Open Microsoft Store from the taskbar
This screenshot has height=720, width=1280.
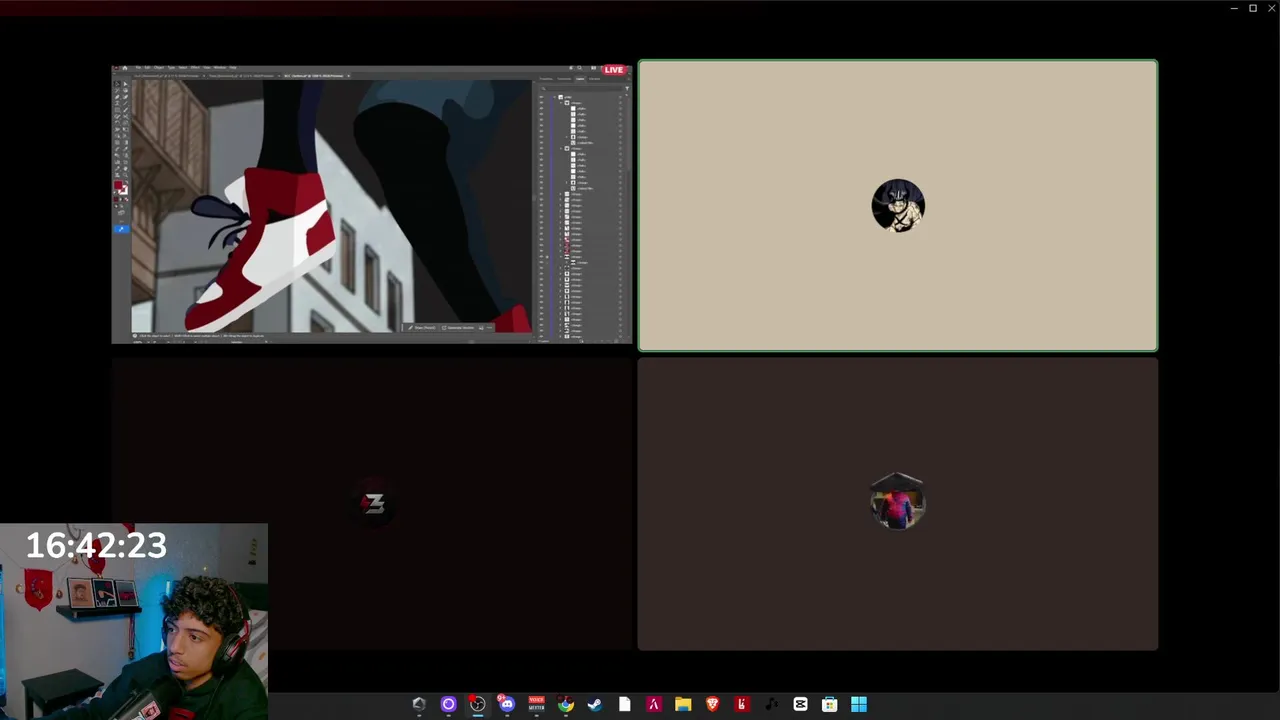[x=829, y=704]
